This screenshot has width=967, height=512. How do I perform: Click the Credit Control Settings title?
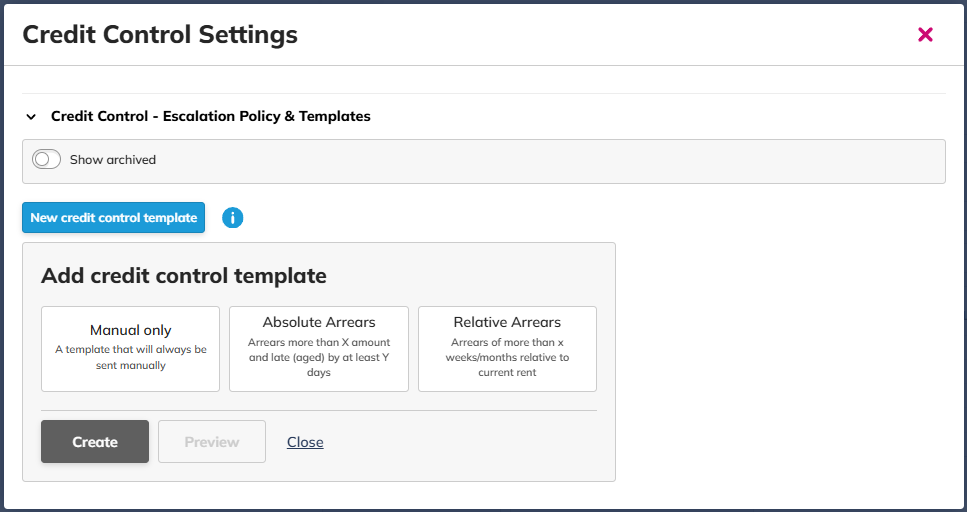pos(160,35)
